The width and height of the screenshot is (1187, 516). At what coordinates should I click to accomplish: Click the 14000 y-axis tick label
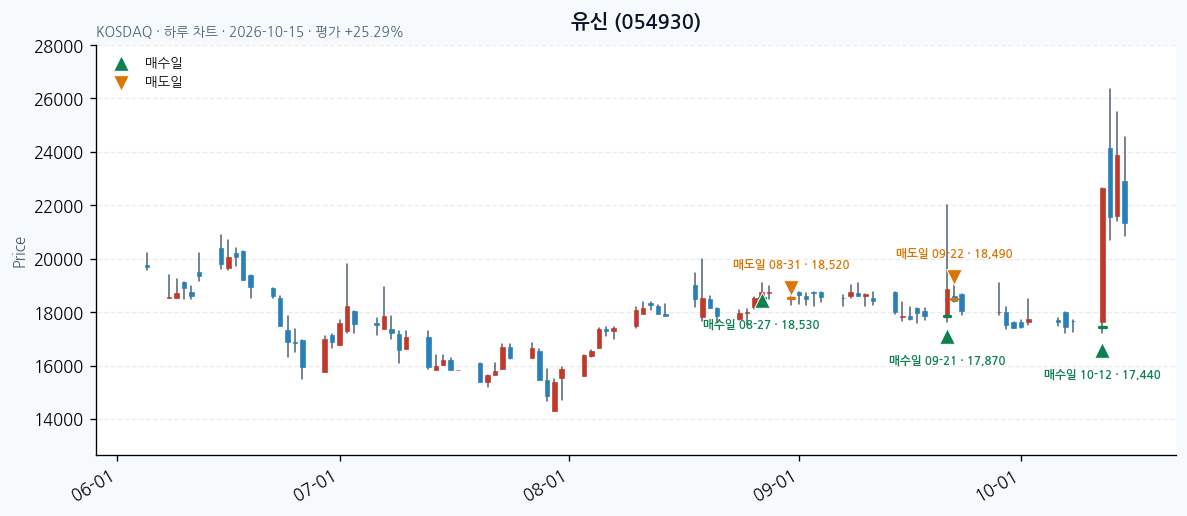59,419
